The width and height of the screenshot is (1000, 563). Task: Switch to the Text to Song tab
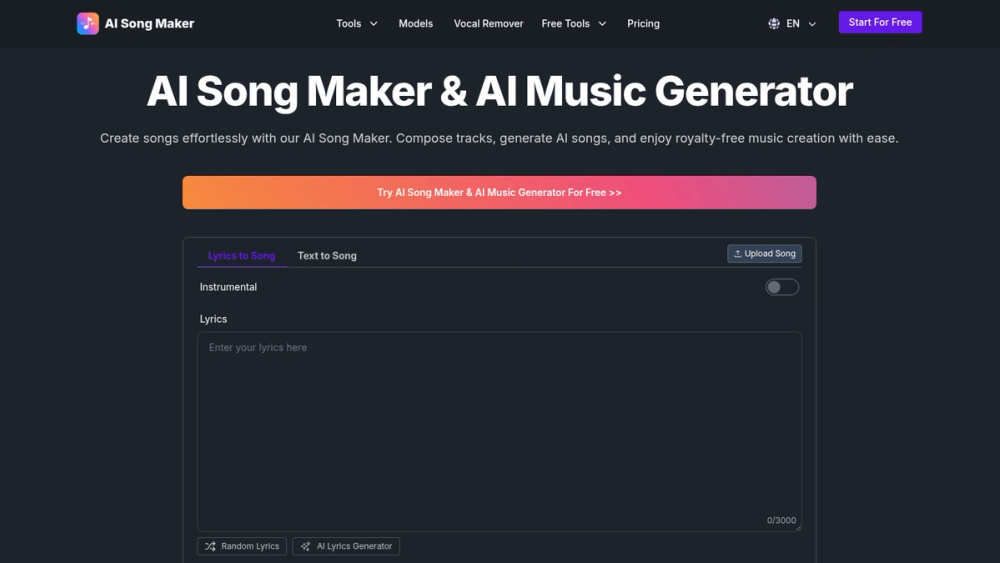327,256
